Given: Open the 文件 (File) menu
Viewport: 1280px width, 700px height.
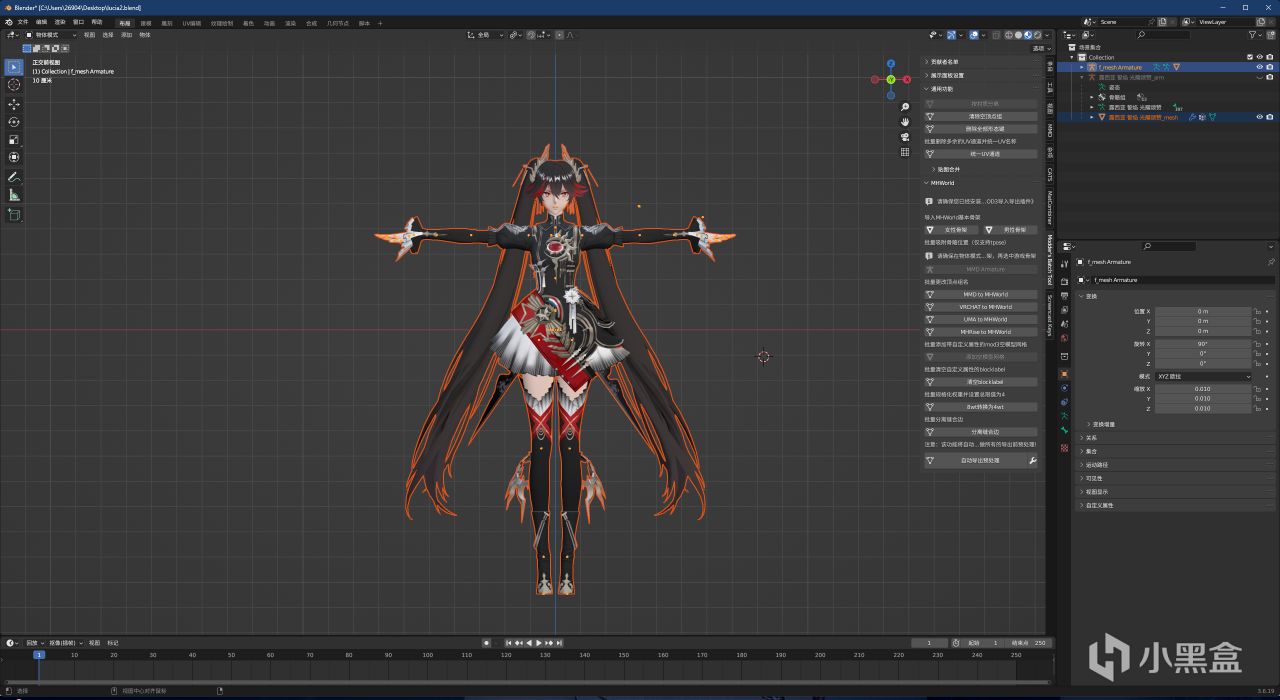Looking at the screenshot, I should [x=22, y=22].
